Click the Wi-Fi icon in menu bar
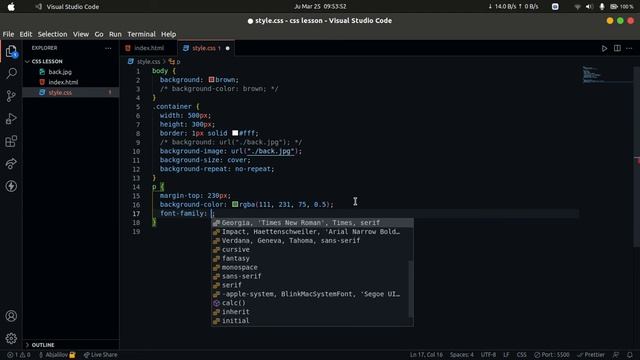This screenshot has width=640, height=360. point(577,7)
